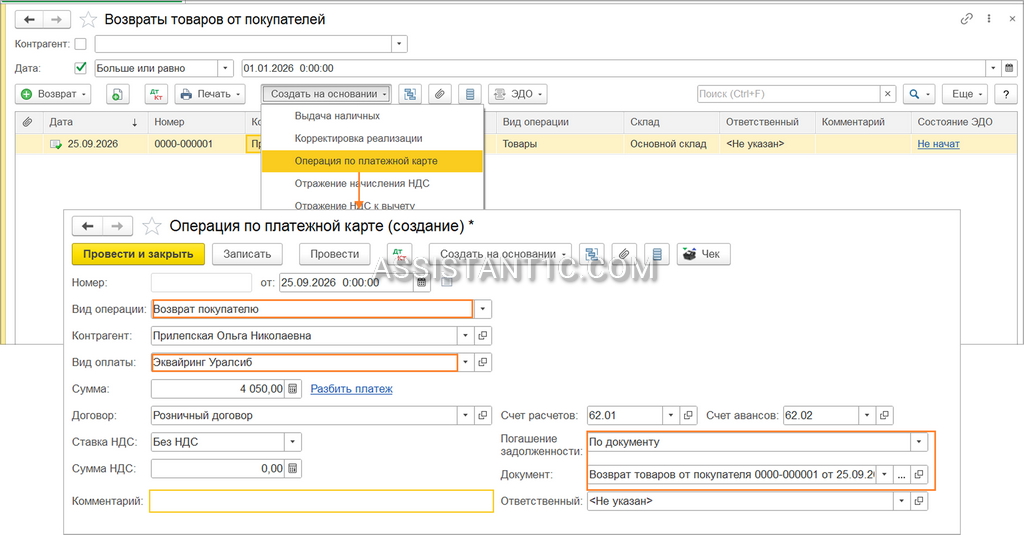The height and width of the screenshot is (535, 1024).
Task: Open calendar next to operation date field
Action: click(x=422, y=283)
